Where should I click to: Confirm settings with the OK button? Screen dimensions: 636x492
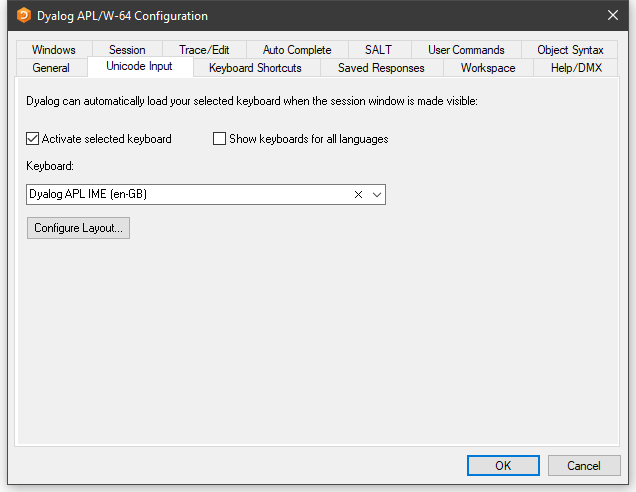(x=503, y=466)
